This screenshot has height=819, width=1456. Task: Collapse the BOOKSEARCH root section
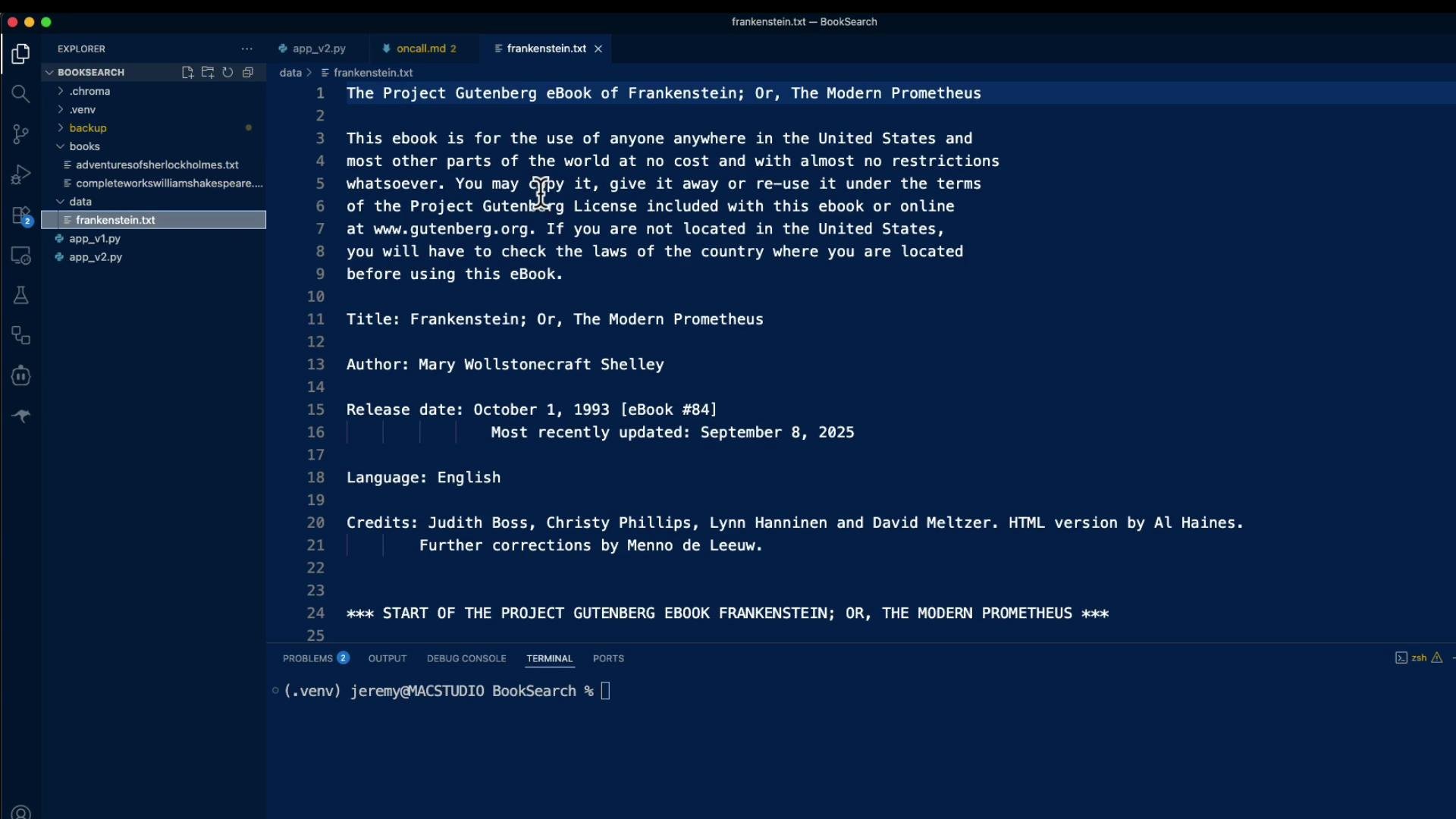[x=50, y=73]
